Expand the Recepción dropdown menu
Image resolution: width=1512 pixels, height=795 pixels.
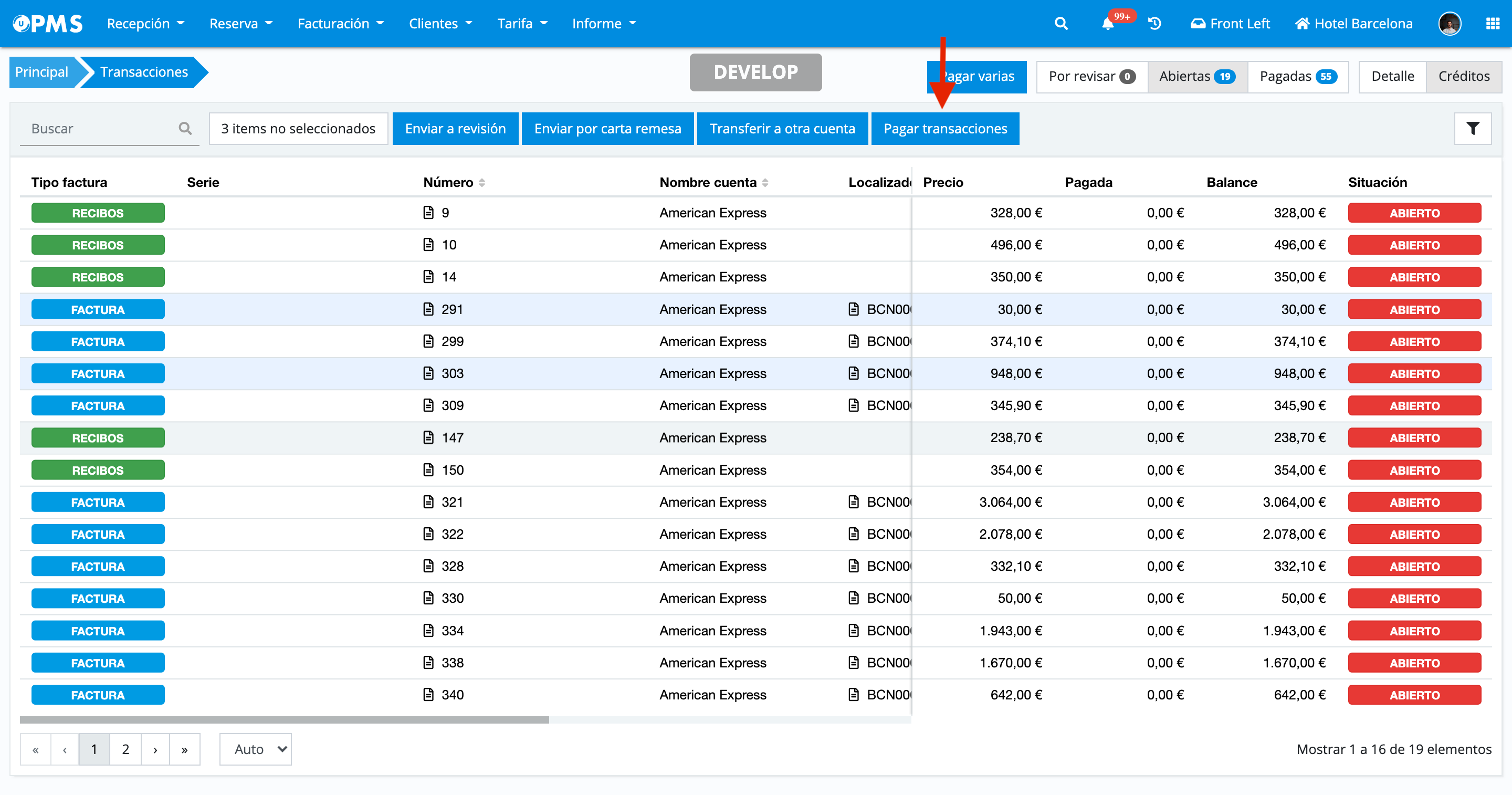(x=145, y=24)
